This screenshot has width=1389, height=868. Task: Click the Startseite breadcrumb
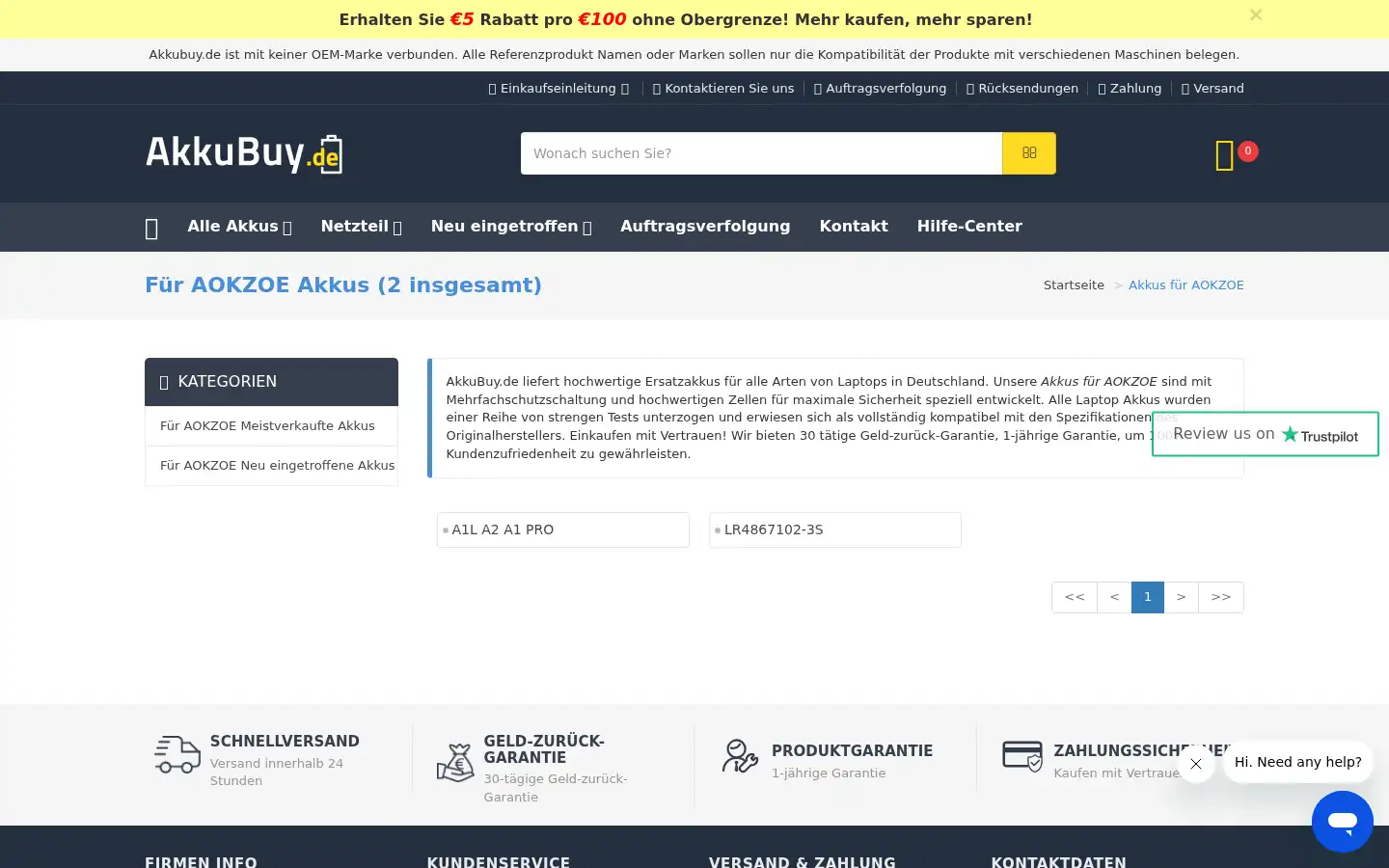pyautogui.click(x=1074, y=285)
